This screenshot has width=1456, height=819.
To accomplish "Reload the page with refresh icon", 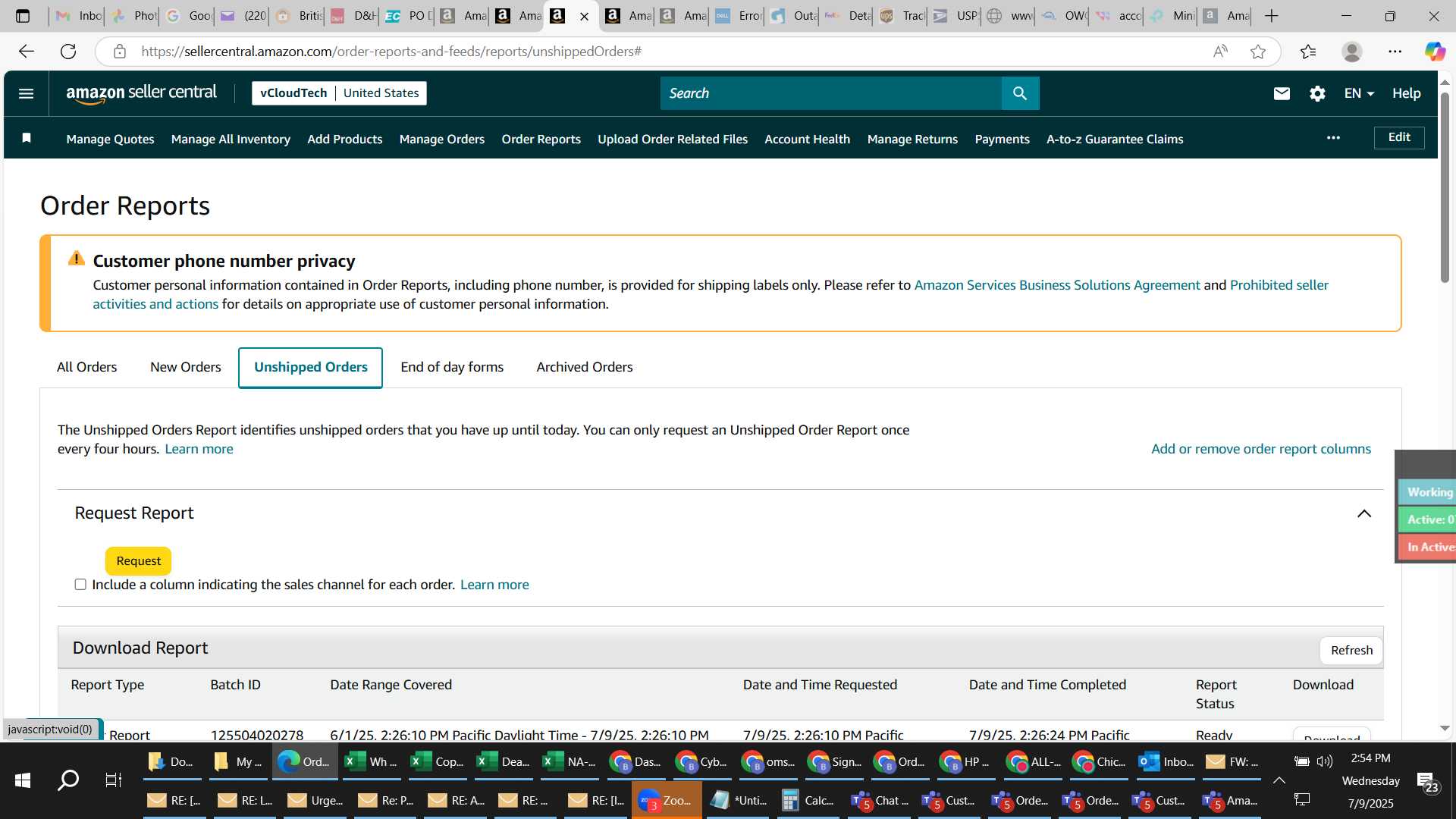I will pyautogui.click(x=68, y=52).
